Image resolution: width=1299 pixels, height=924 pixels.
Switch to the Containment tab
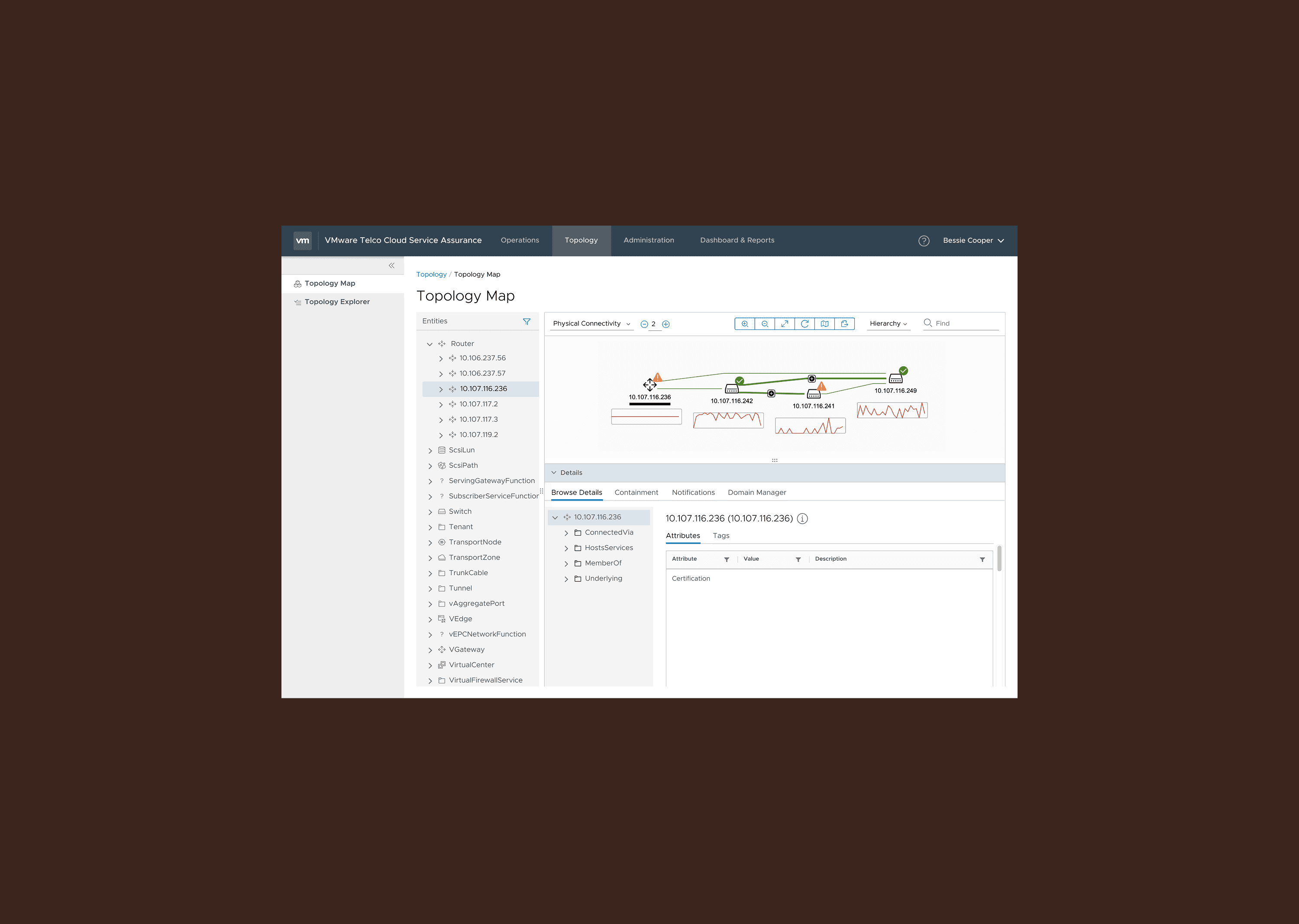point(636,493)
